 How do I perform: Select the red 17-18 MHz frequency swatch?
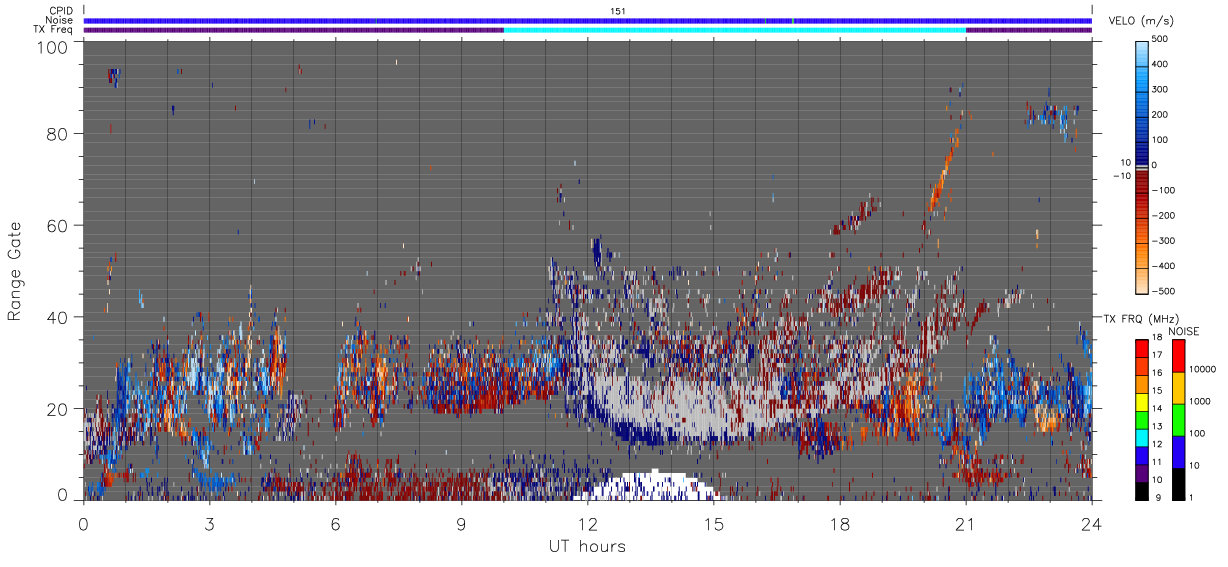click(x=1141, y=347)
